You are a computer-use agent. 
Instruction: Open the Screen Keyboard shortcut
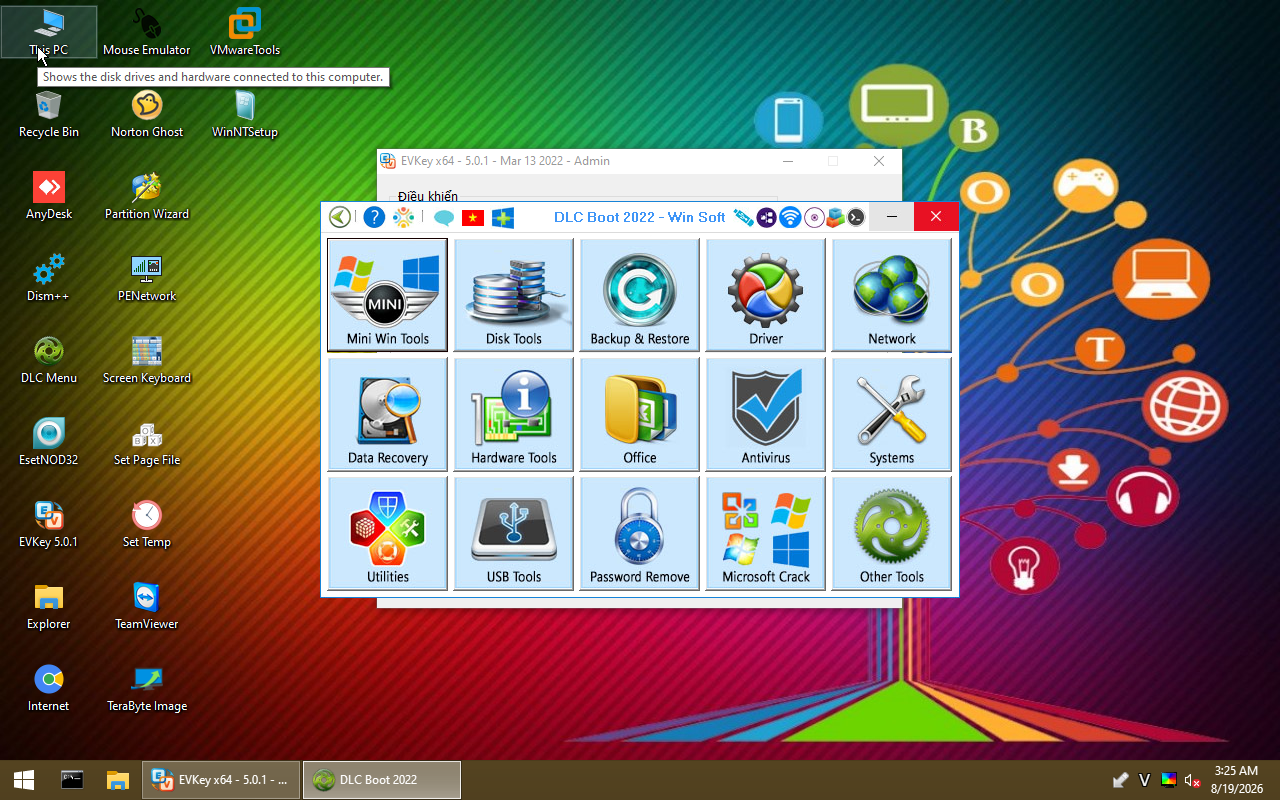click(147, 359)
